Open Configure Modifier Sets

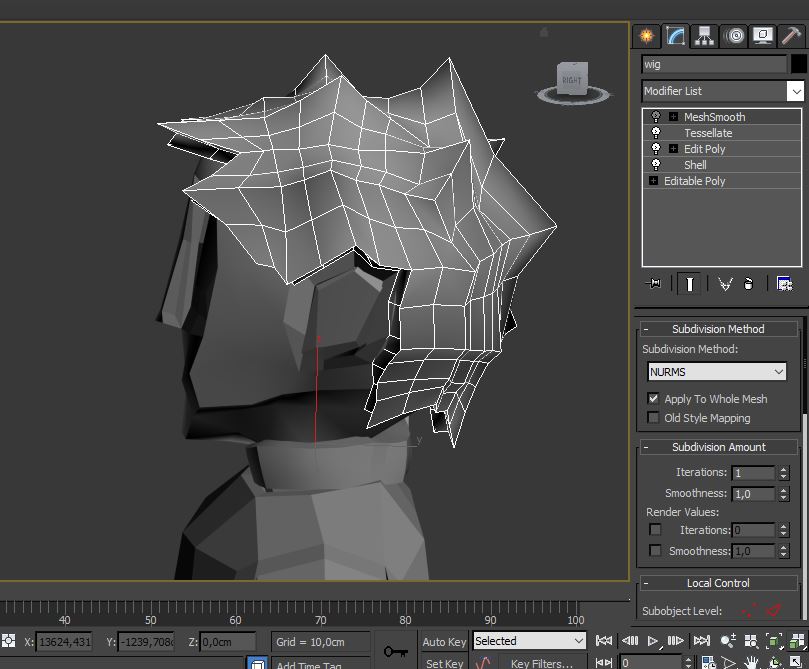784,284
